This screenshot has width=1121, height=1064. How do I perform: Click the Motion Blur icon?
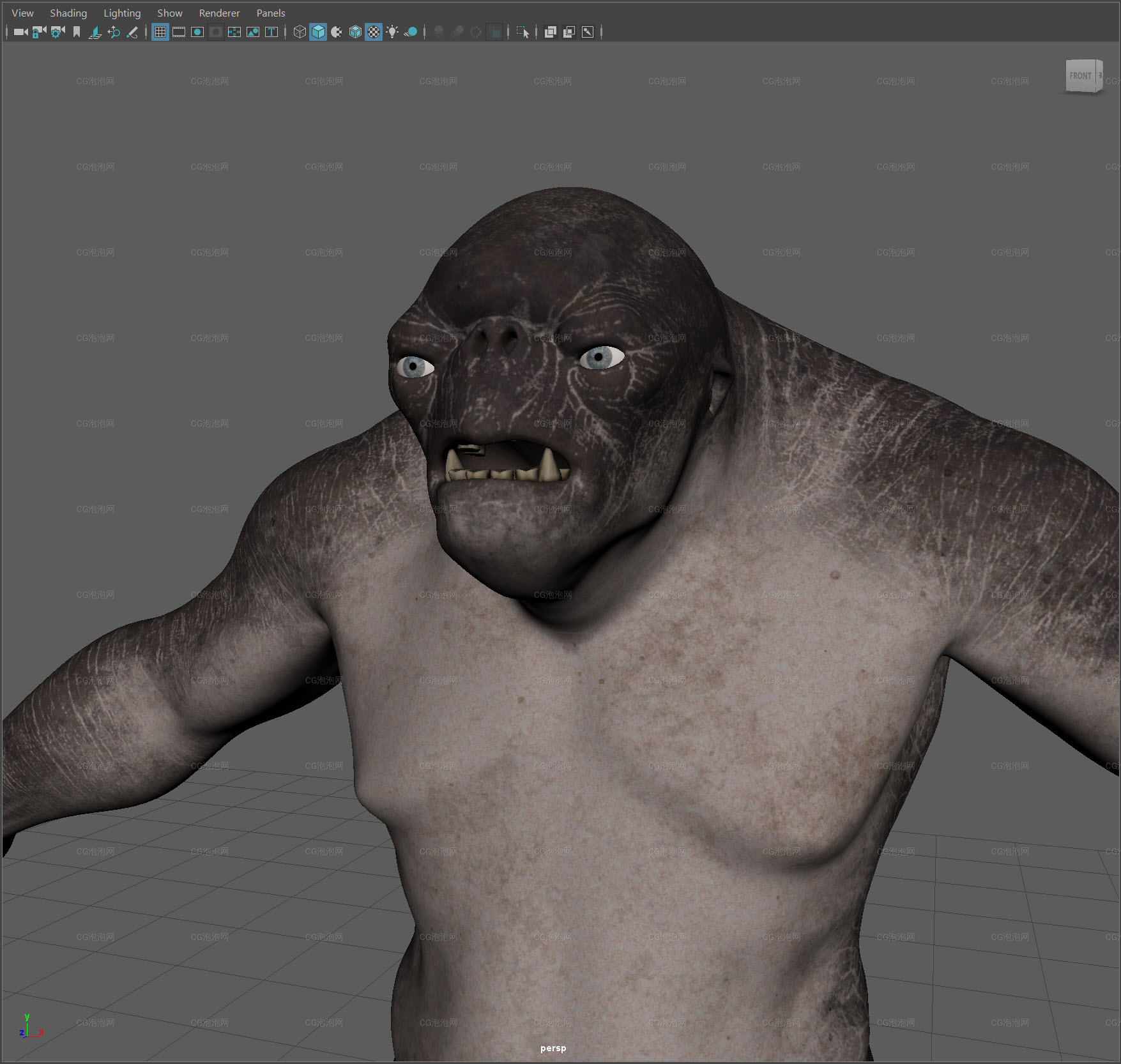[x=457, y=32]
